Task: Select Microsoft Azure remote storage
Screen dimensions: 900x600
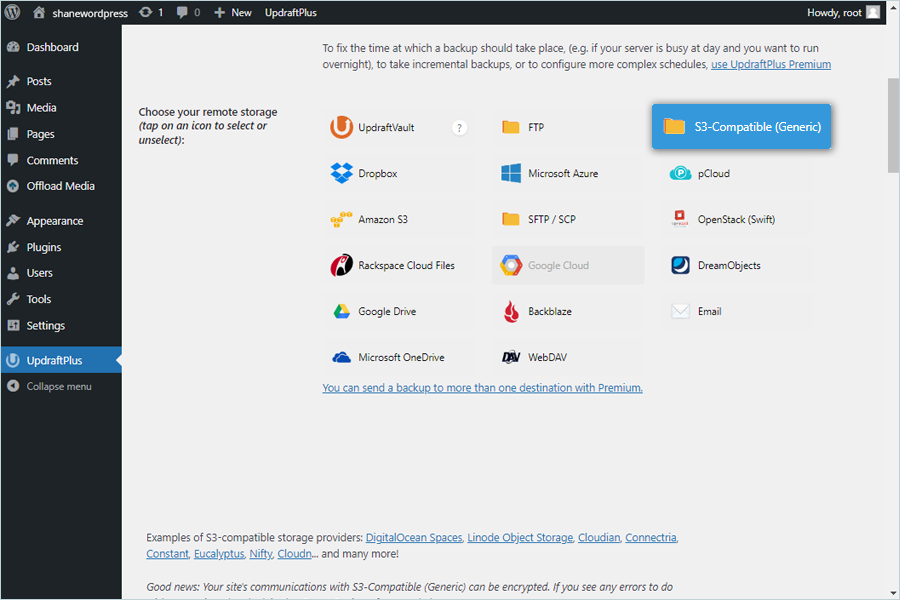Action: pyautogui.click(x=568, y=173)
